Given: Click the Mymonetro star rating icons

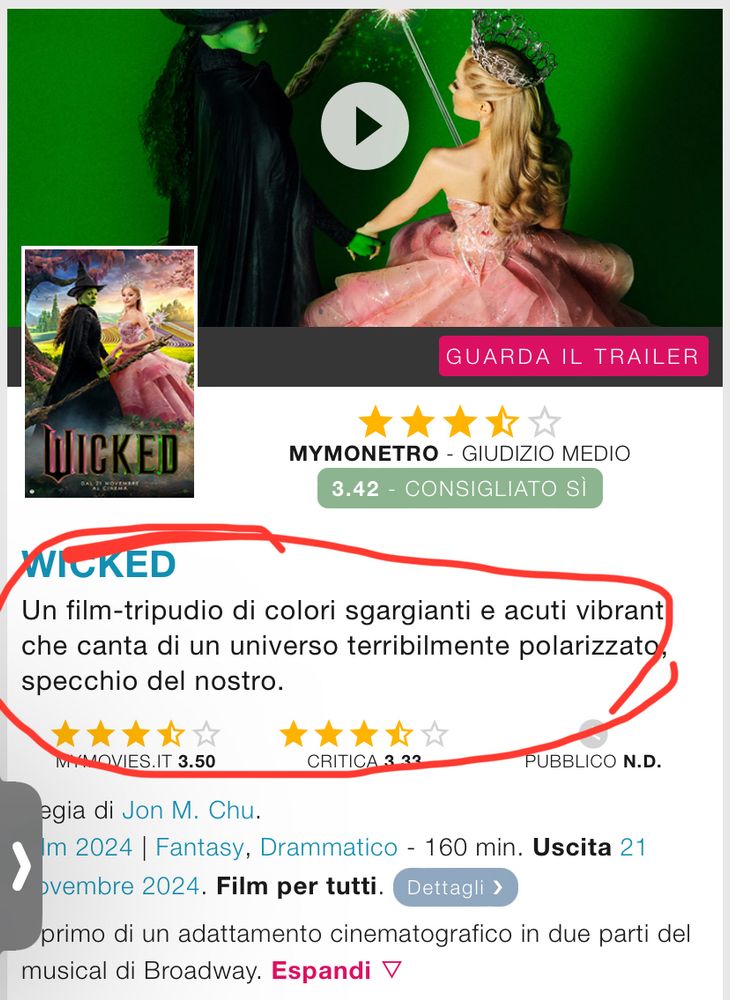Looking at the screenshot, I should pos(460,422).
